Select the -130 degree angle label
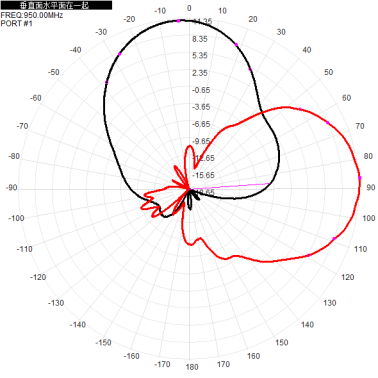Image resolution: width=378 pixels, height=378 pixels. (x=56, y=303)
